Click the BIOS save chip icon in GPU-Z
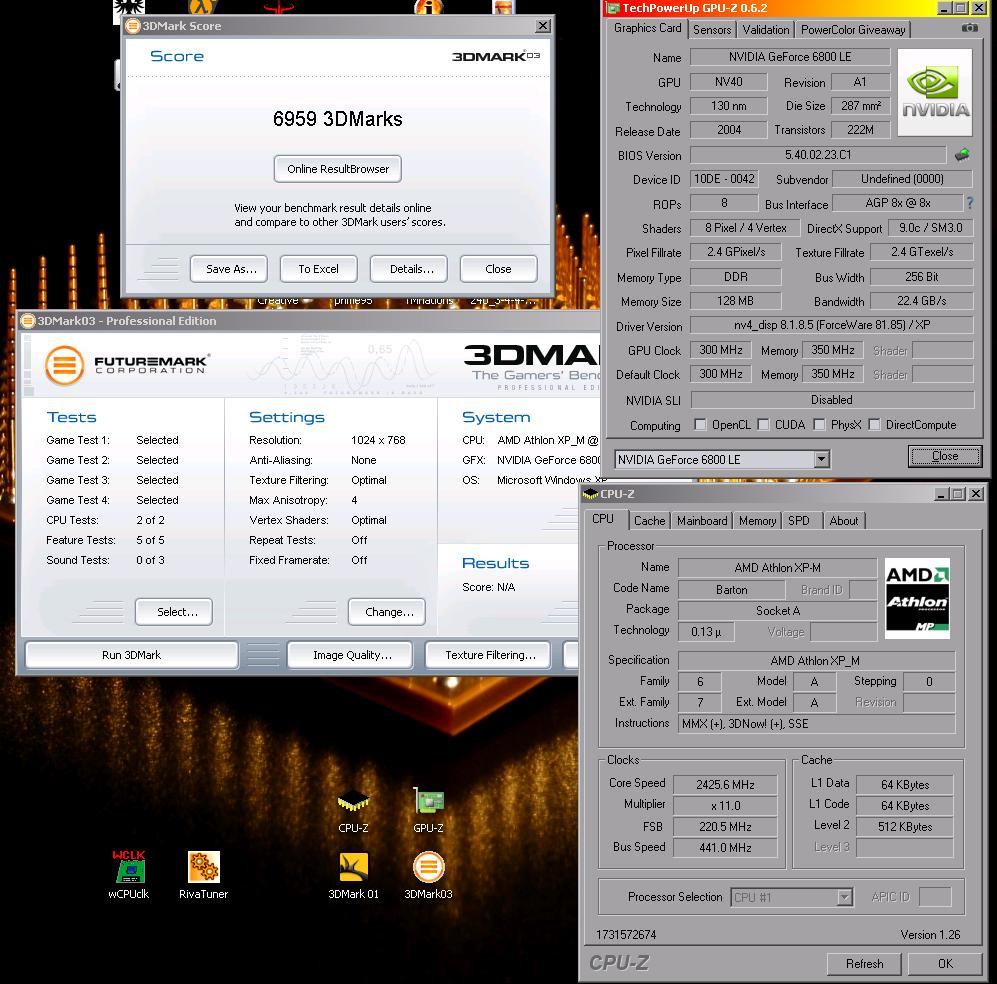Viewport: 997px width, 984px height. click(962, 154)
